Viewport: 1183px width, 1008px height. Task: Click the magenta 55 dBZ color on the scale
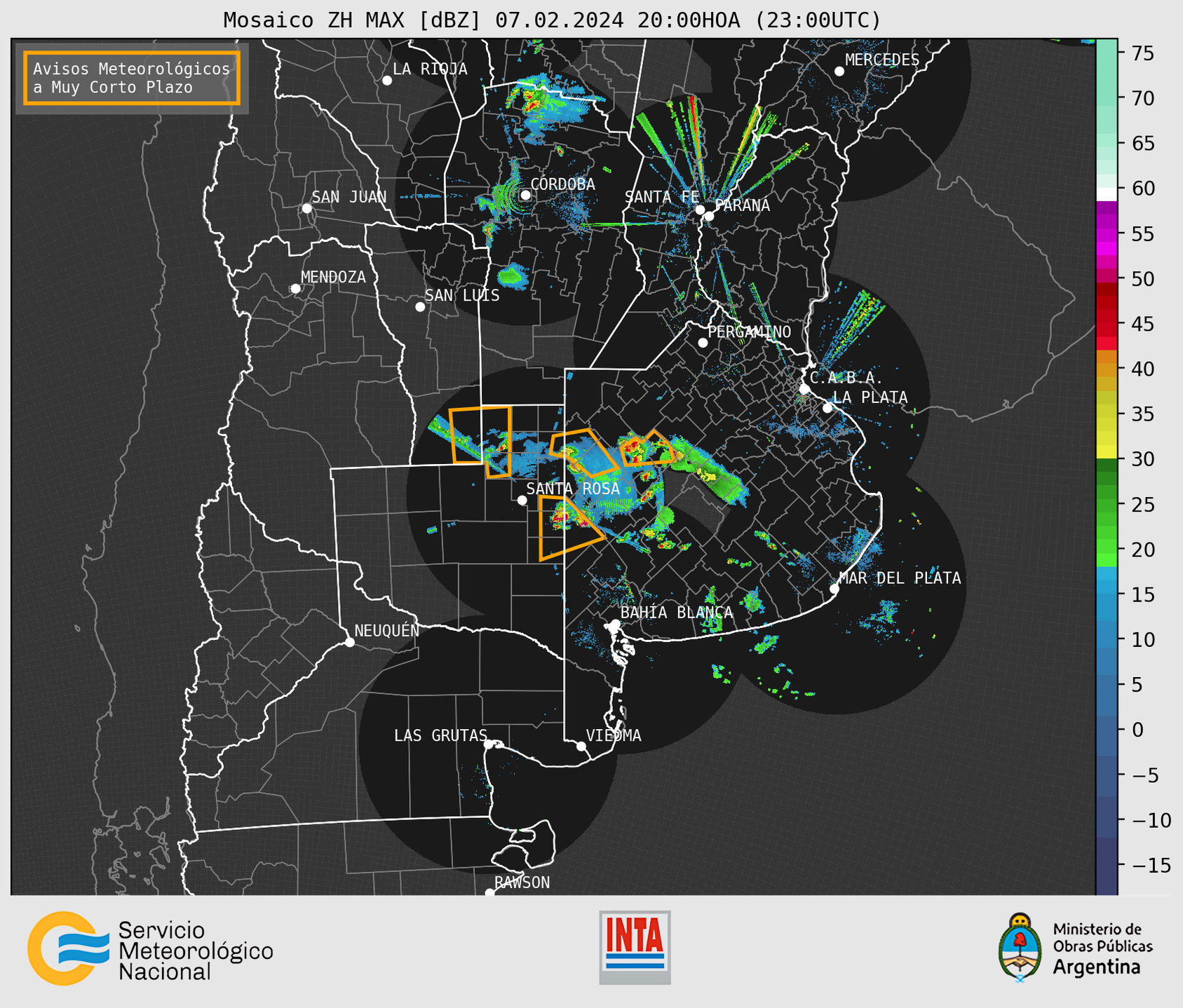[x=1107, y=233]
